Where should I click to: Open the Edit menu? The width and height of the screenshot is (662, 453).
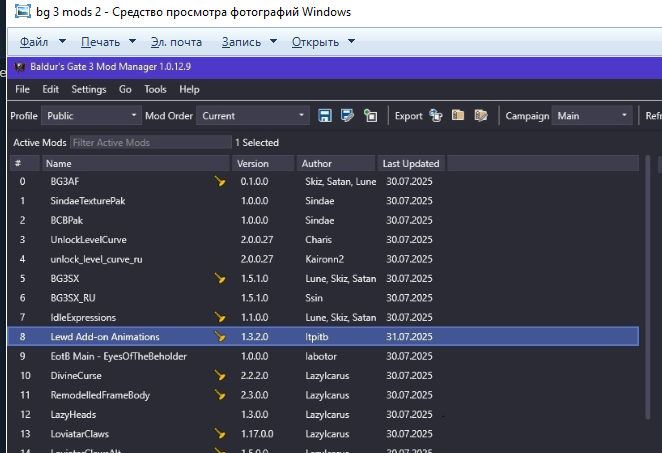click(50, 90)
